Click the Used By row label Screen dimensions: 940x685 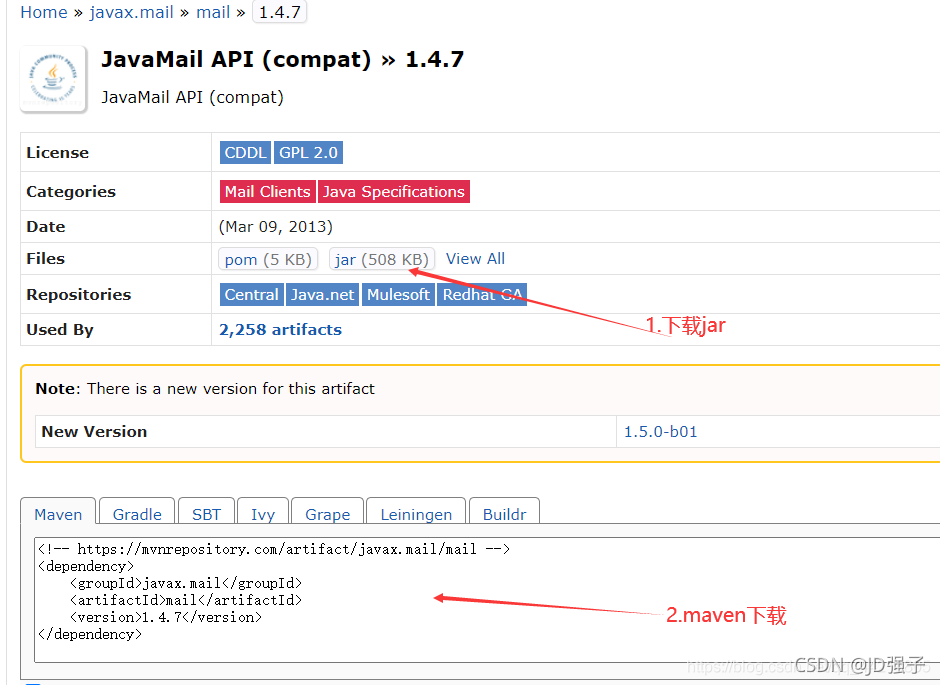click(60, 330)
